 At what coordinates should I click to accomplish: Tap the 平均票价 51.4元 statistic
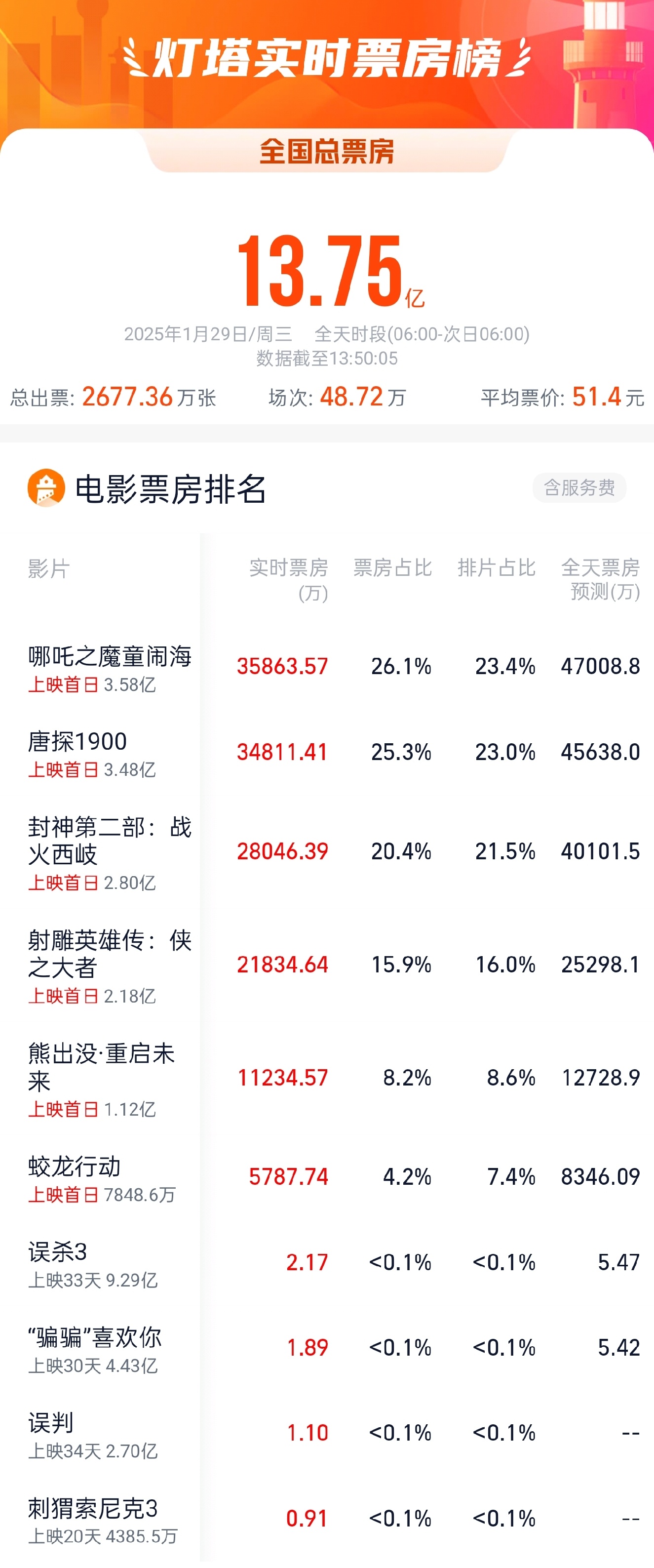[562, 398]
